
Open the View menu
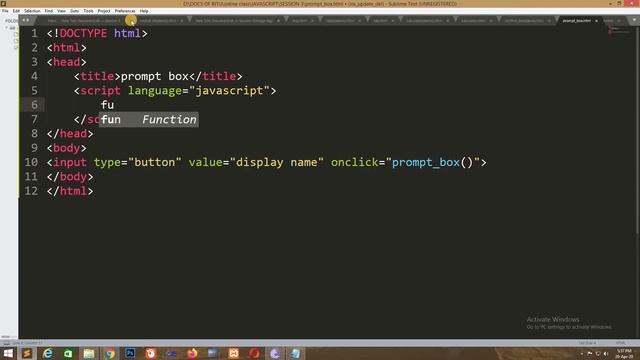(x=61, y=11)
